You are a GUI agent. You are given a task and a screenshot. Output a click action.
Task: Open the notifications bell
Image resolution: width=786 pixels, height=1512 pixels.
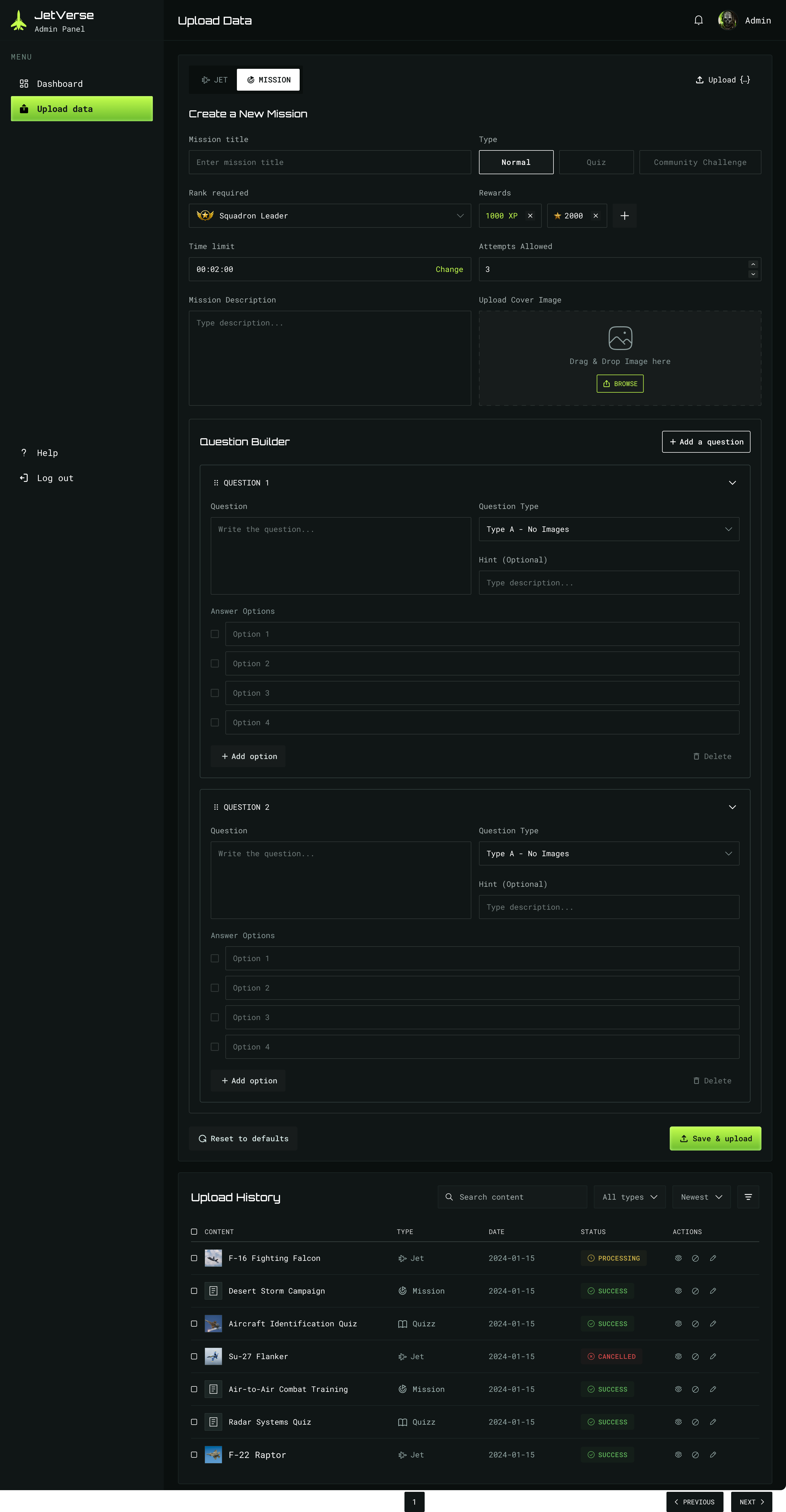coord(699,20)
